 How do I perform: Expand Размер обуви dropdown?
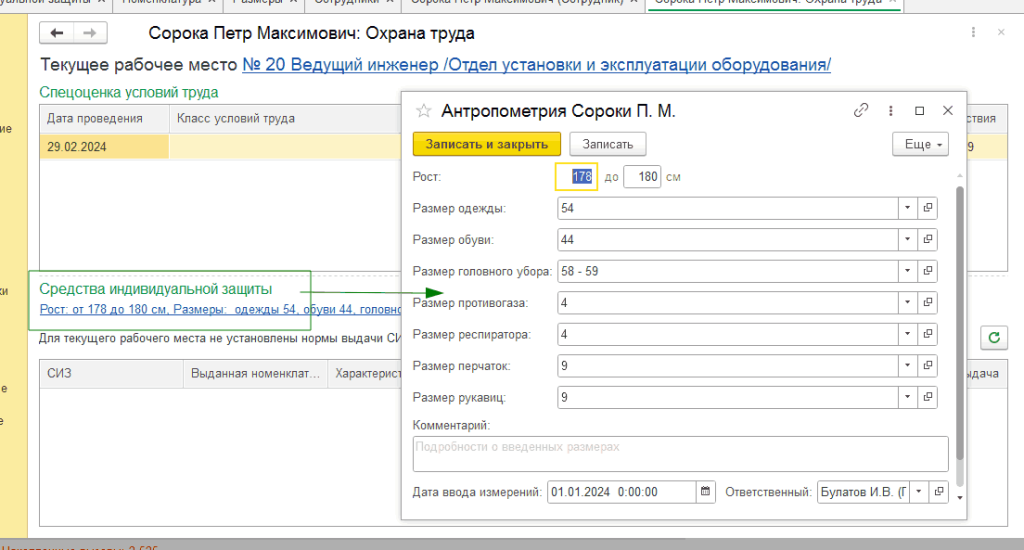coord(907,239)
